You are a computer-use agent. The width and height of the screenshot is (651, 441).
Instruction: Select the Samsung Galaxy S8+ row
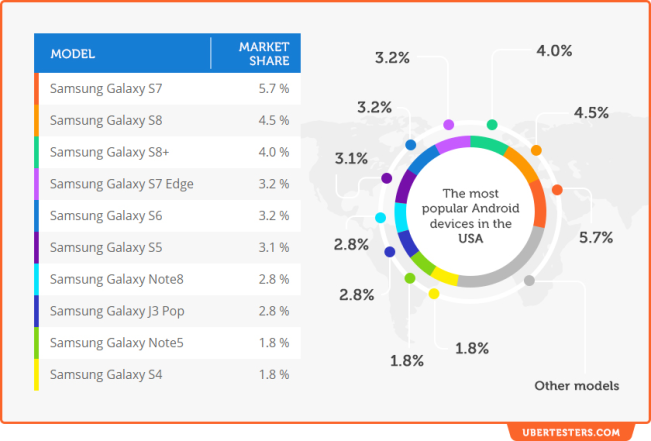click(167, 152)
